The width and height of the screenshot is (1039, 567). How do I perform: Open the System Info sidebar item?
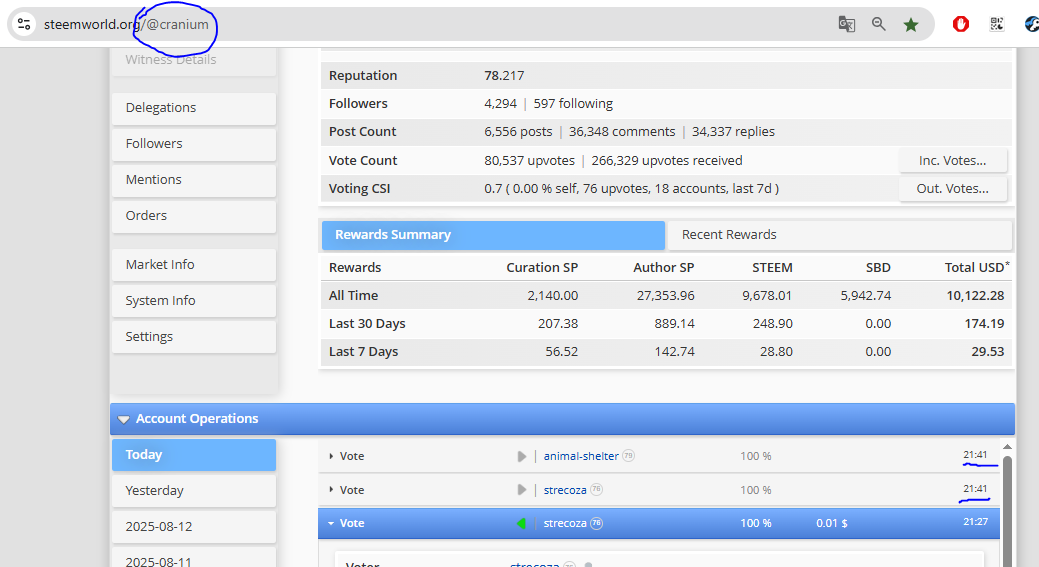click(x=193, y=301)
